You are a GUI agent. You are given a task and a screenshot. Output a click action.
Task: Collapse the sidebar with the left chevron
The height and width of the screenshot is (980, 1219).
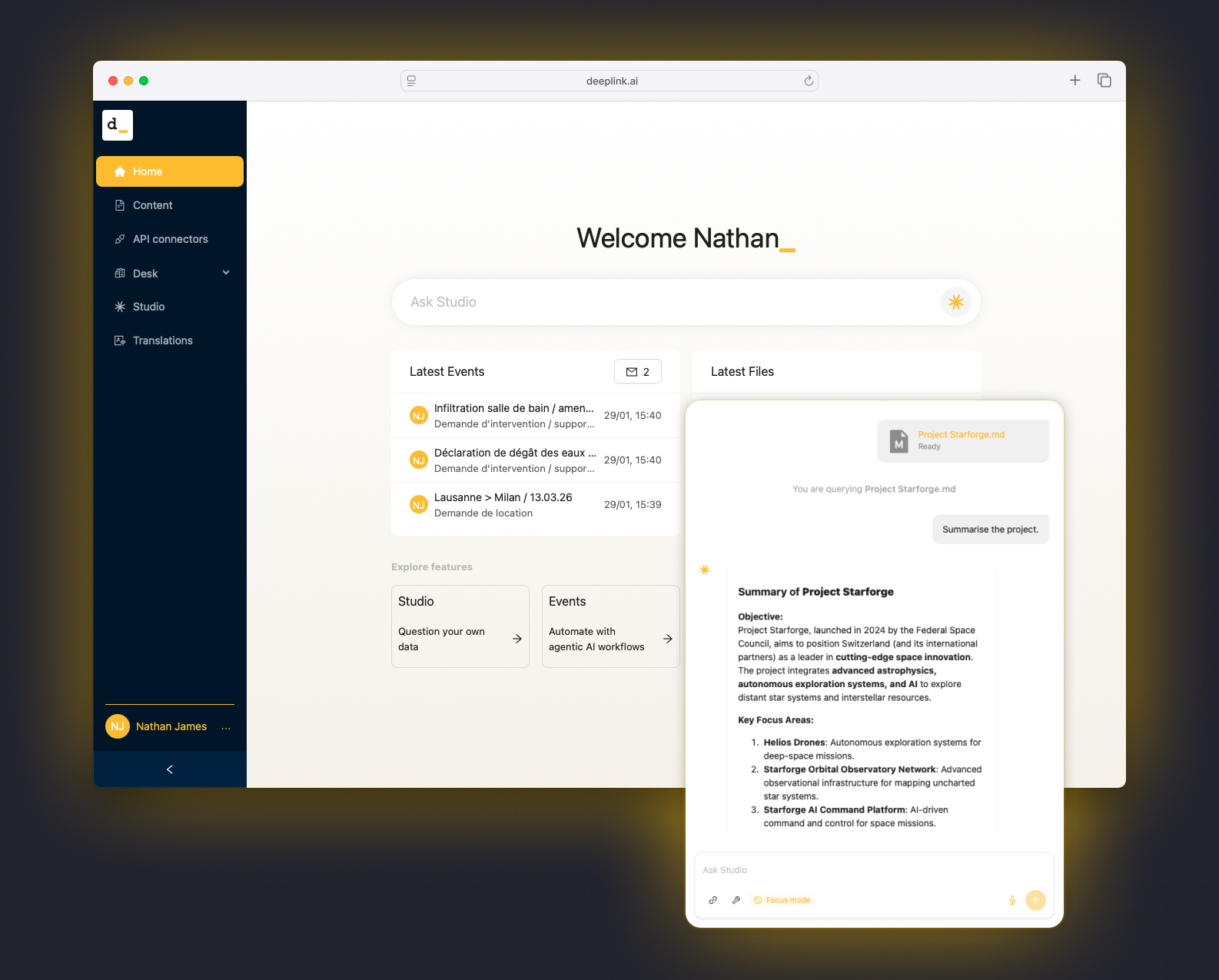[x=170, y=769]
